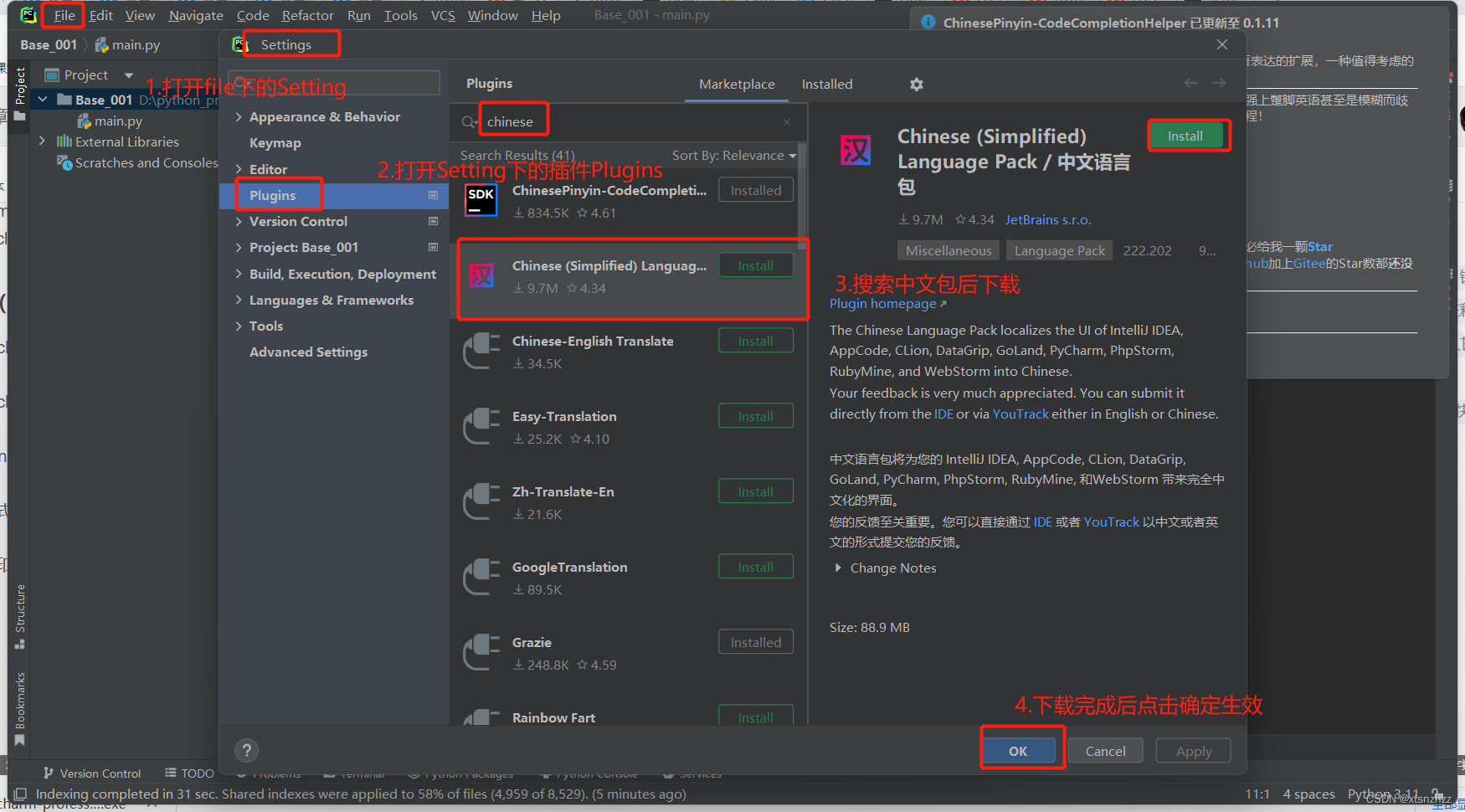Viewport: 1465px width, 812px height.
Task: Select main.py in project tree
Action: click(x=117, y=121)
